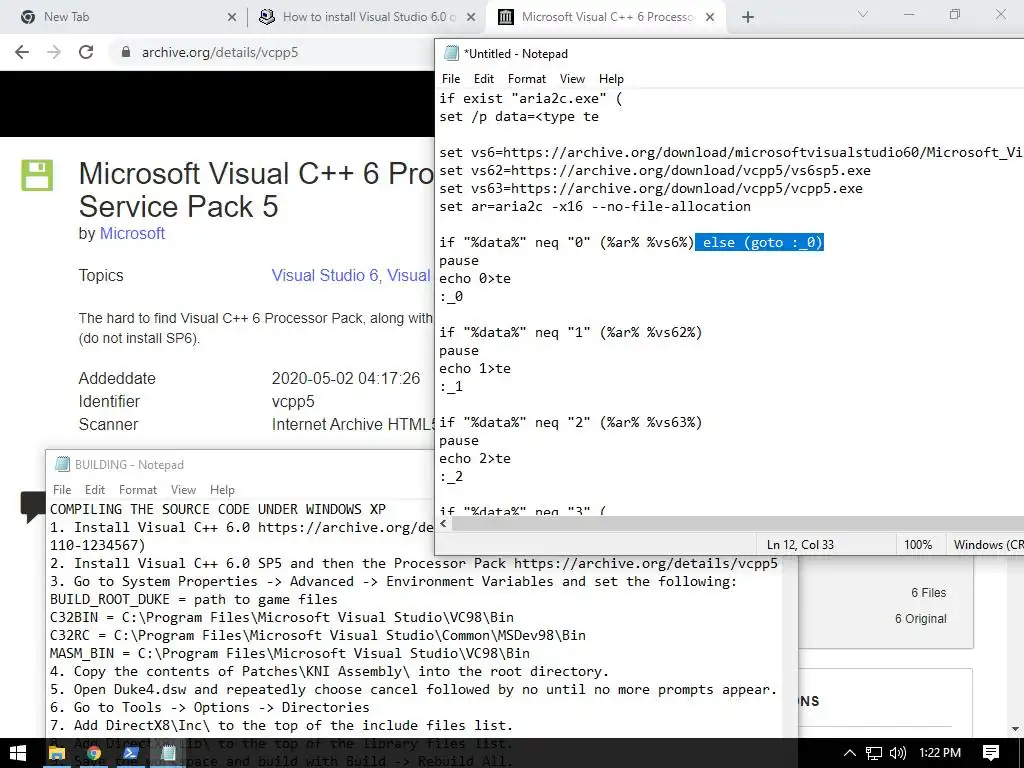Open the volume control icon

pyautogui.click(x=898, y=753)
